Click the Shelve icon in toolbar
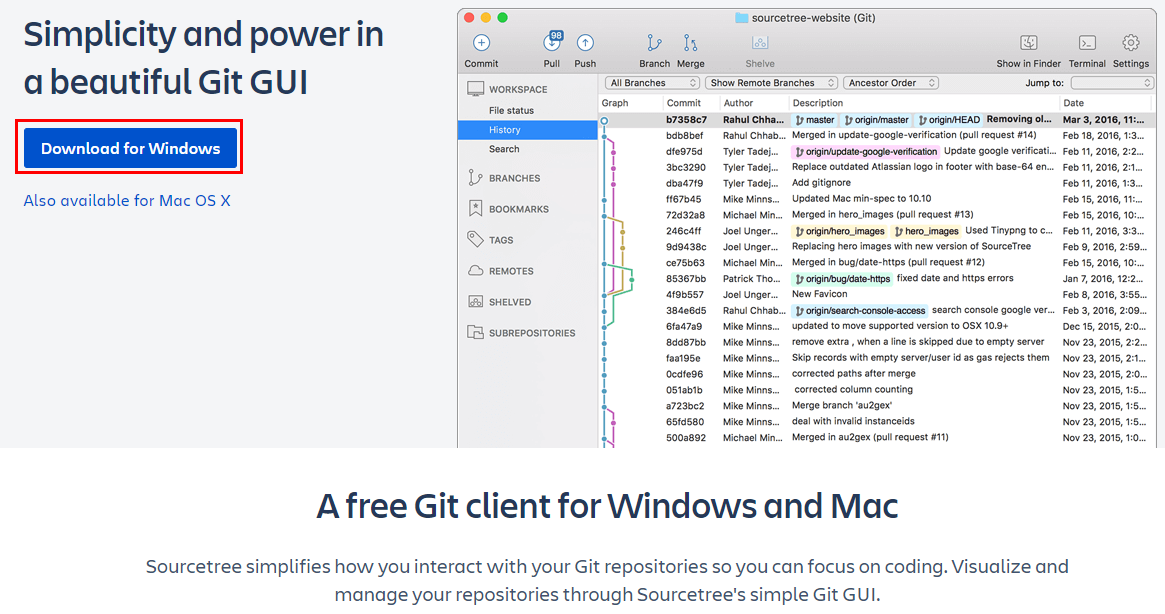The width and height of the screenshot is (1165, 614). click(x=759, y=43)
